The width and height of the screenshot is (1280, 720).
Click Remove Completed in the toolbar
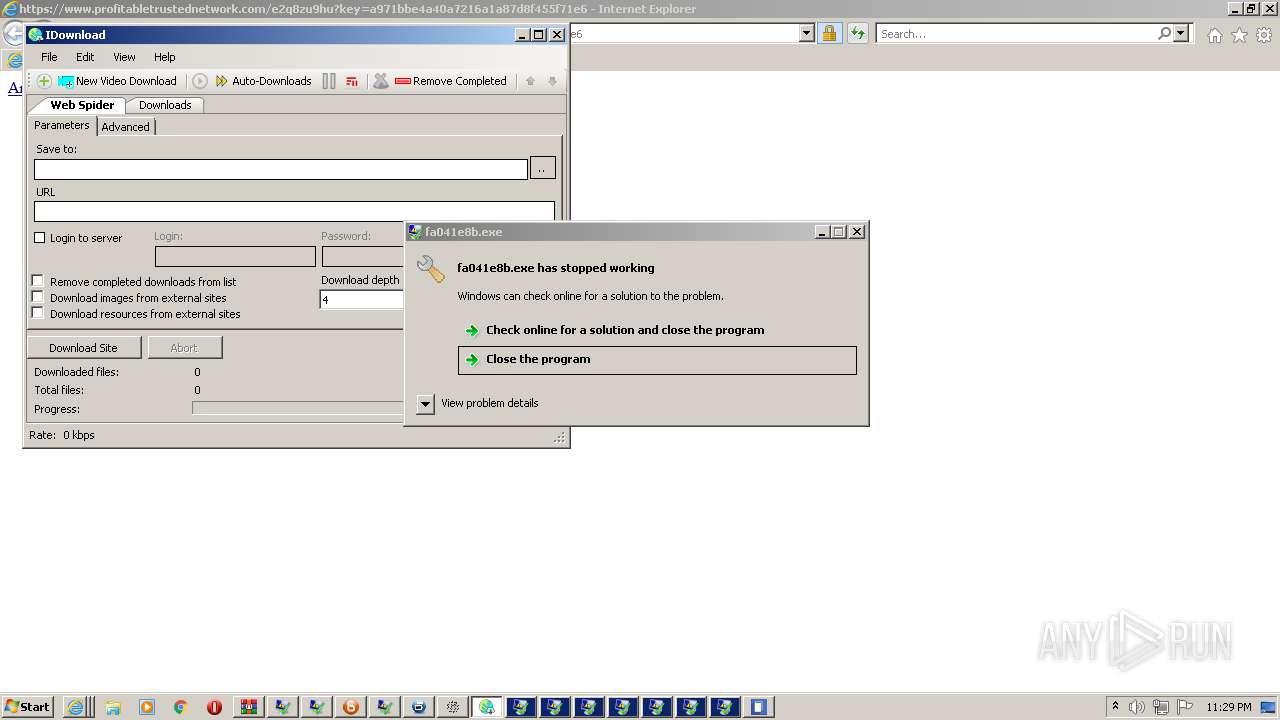point(451,81)
